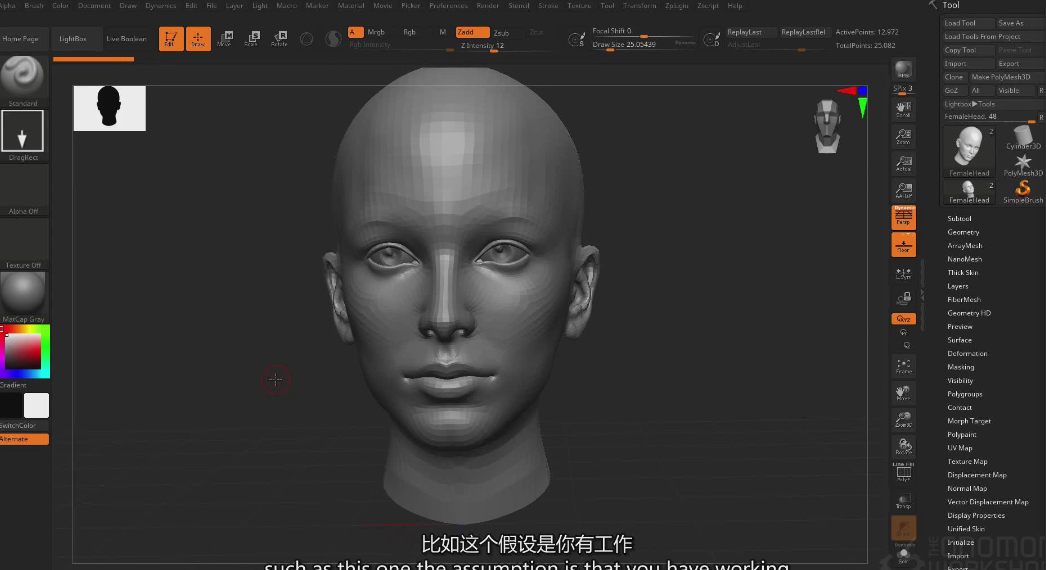Click the Frame view icon
The height and width of the screenshot is (570, 1046).
coord(903,366)
